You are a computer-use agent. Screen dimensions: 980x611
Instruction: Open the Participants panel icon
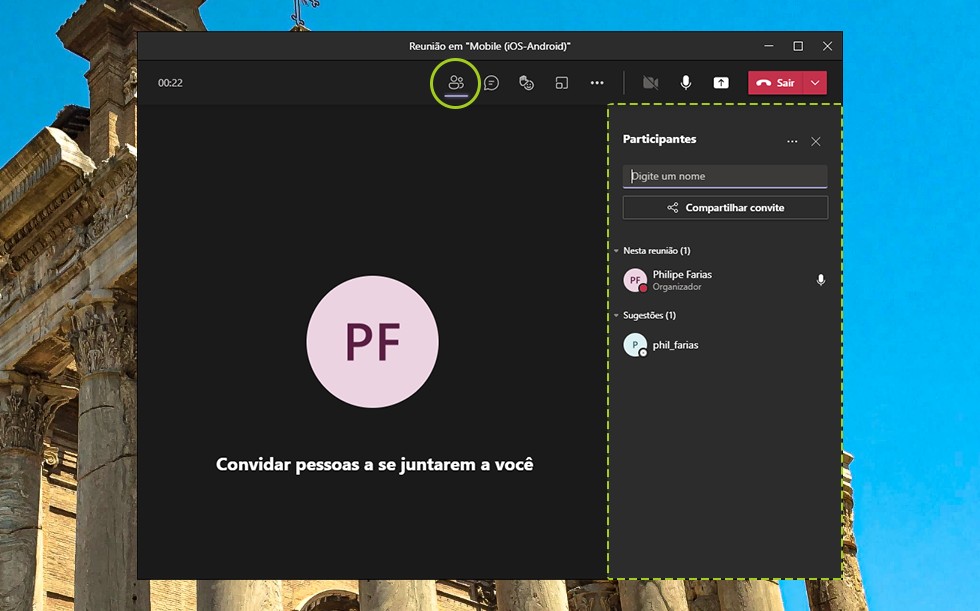pyautogui.click(x=456, y=83)
